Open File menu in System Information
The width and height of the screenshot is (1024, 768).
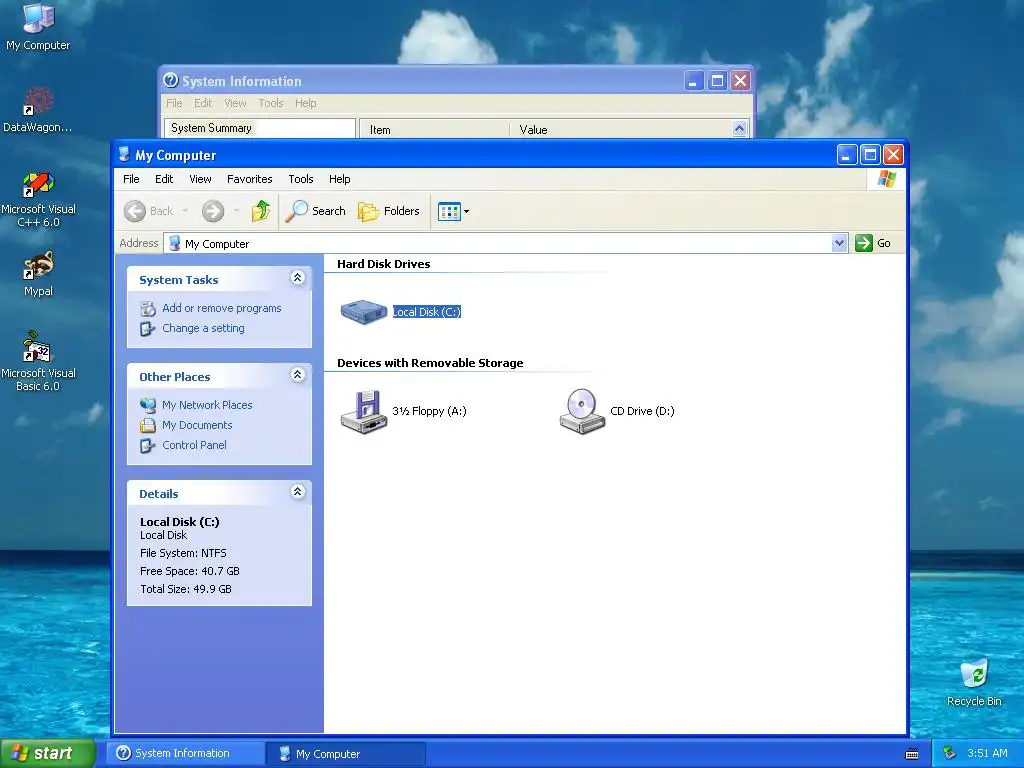point(174,103)
